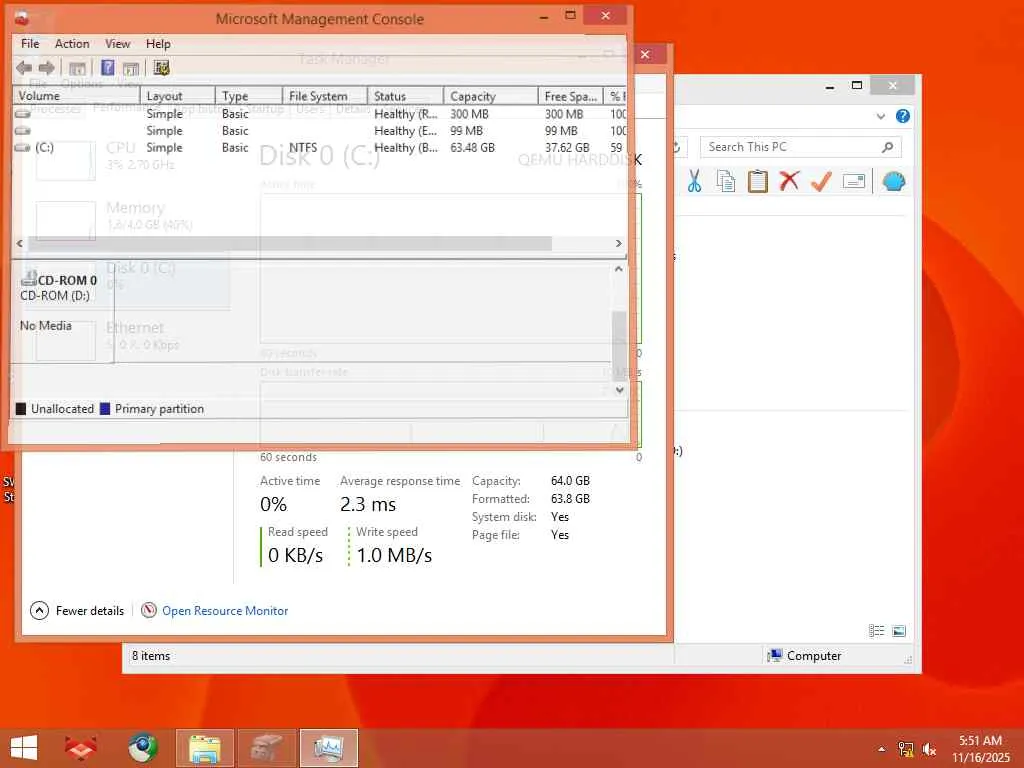
Task: Click the volume list scroll-right arrow
Action: 618,244
